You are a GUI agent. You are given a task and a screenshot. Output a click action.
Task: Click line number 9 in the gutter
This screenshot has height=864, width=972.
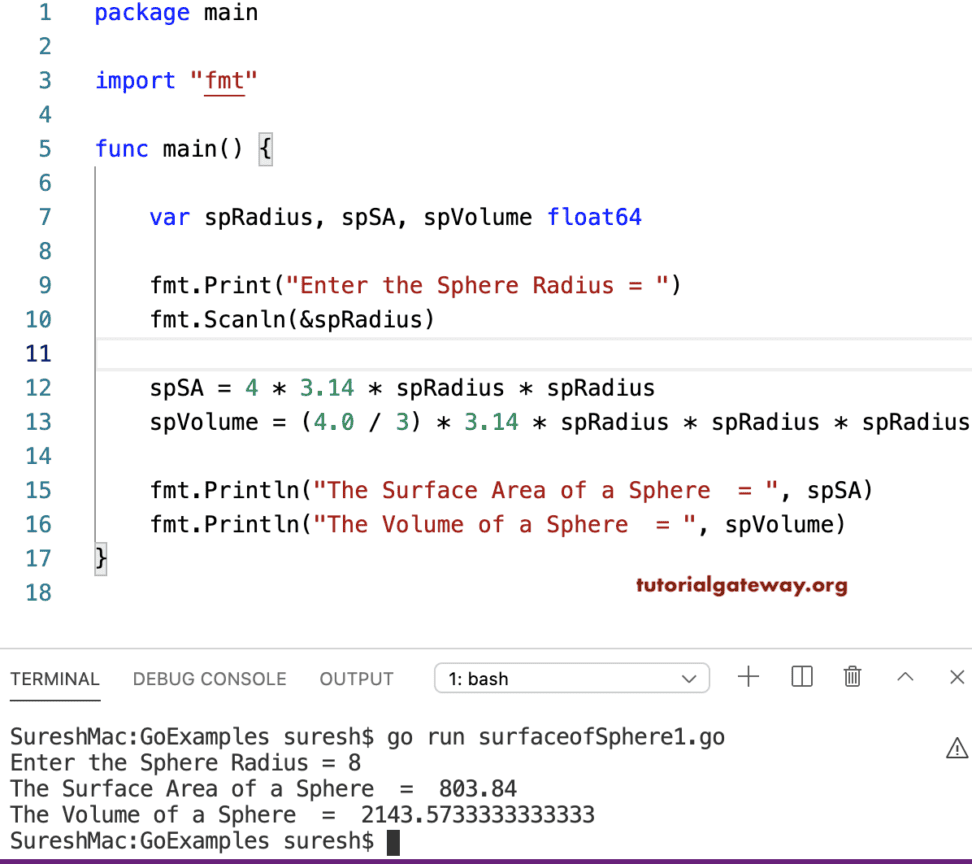(44, 285)
